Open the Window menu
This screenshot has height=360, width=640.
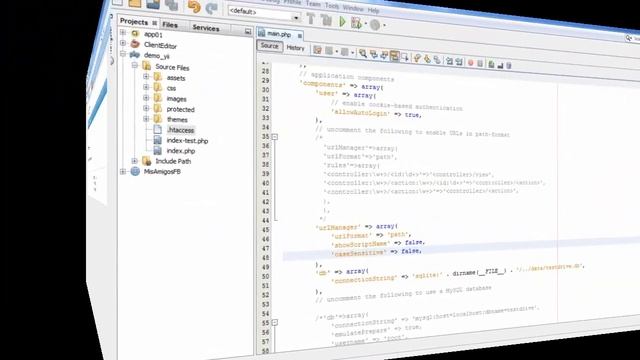(353, 8)
